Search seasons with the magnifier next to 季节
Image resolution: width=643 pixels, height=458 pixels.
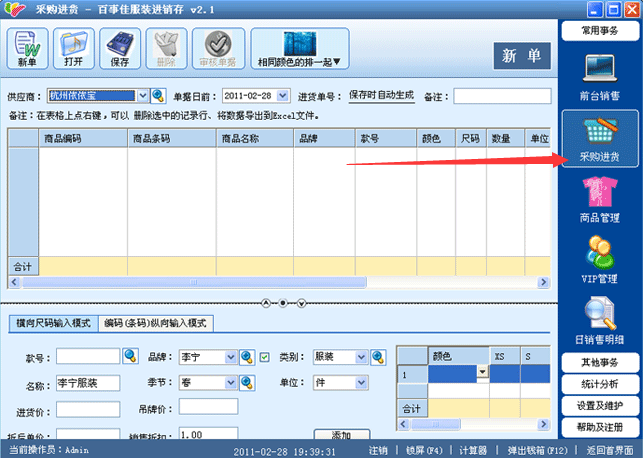pyautogui.click(x=247, y=383)
